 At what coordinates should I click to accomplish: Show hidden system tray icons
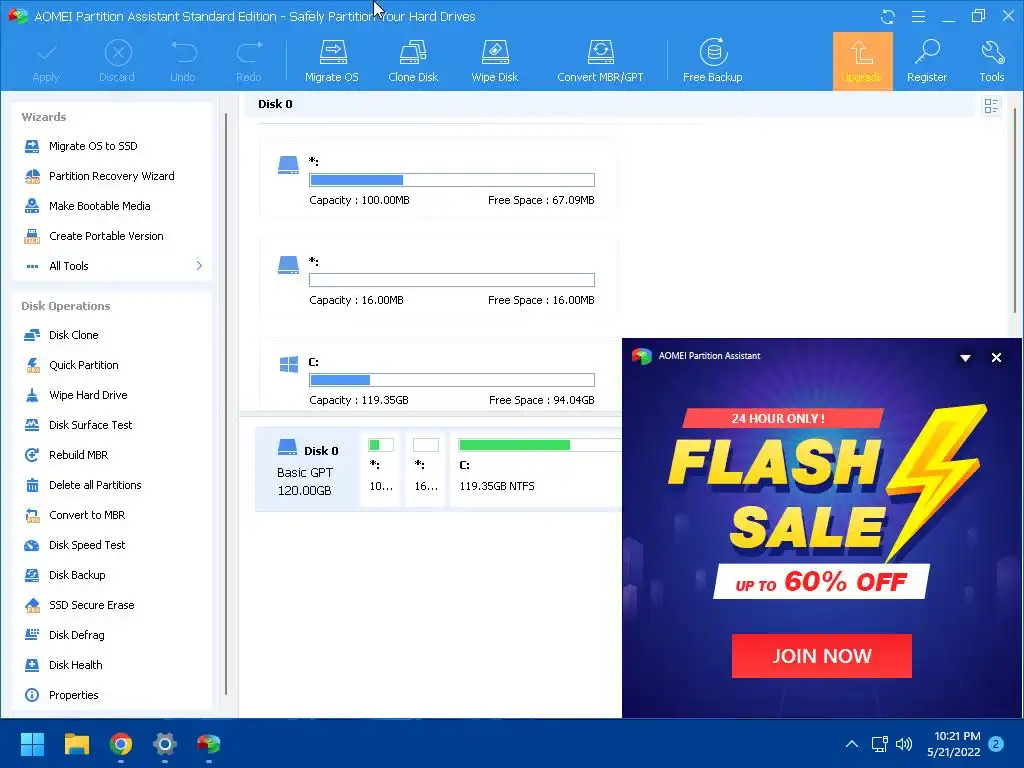tap(852, 744)
